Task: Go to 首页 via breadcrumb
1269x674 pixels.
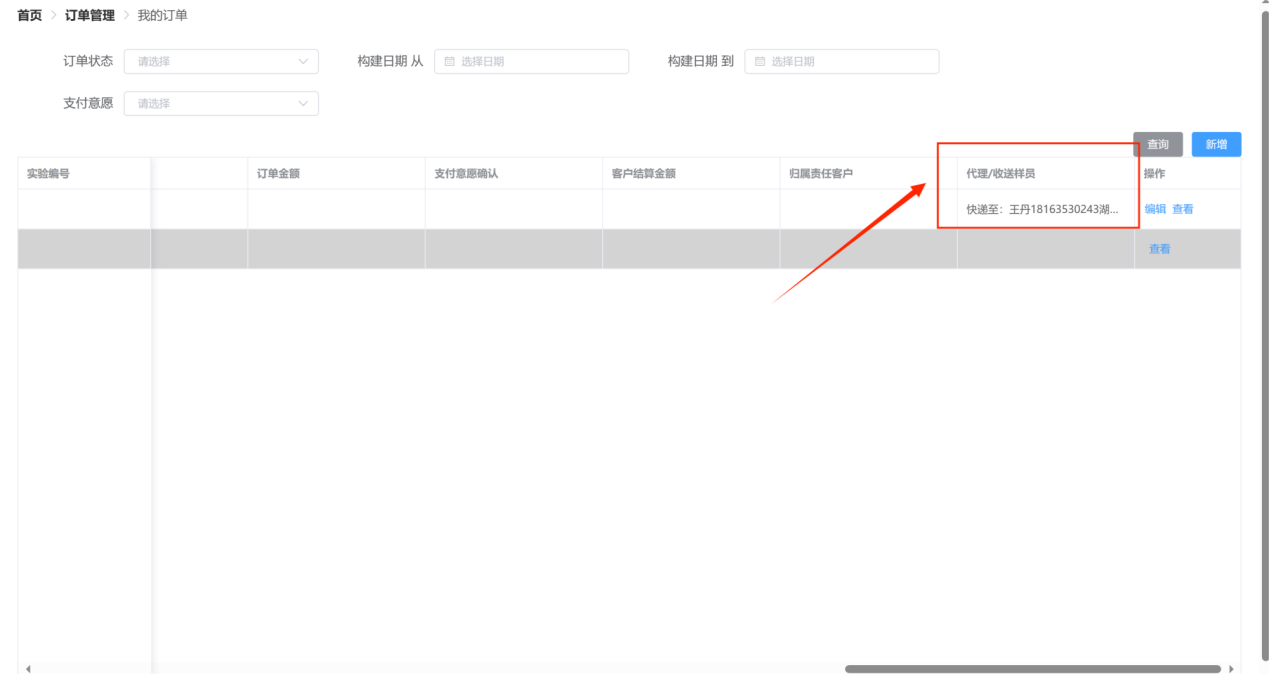Action: [x=30, y=15]
